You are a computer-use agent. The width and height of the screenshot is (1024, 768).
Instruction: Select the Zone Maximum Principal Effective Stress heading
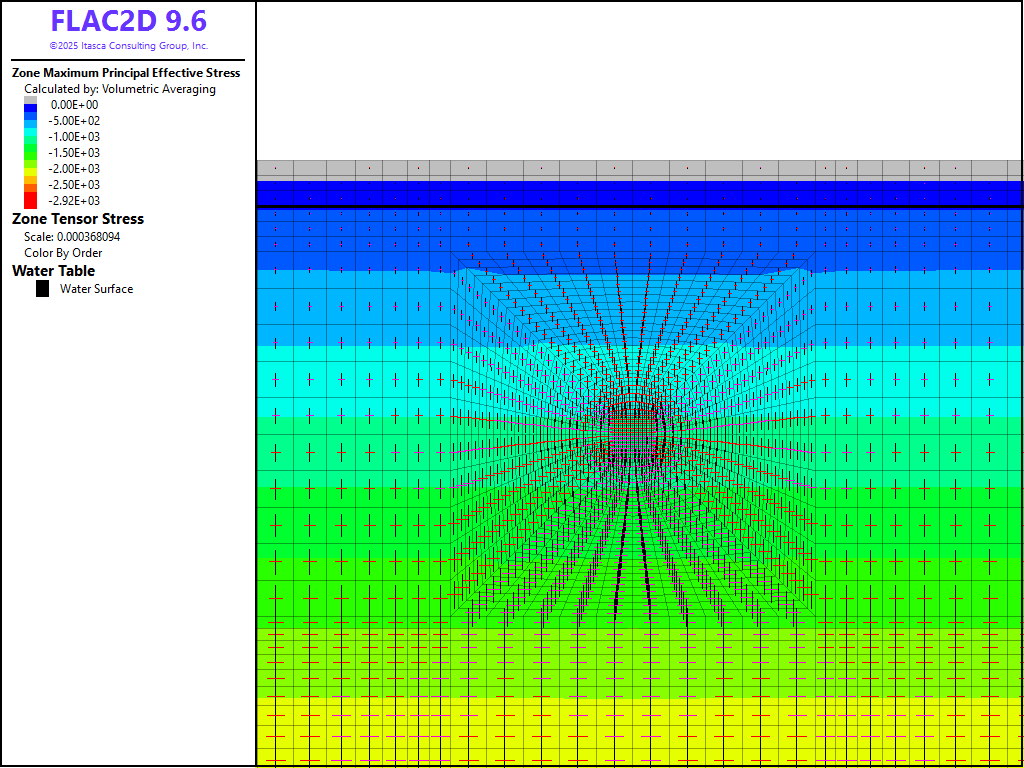(x=126, y=73)
